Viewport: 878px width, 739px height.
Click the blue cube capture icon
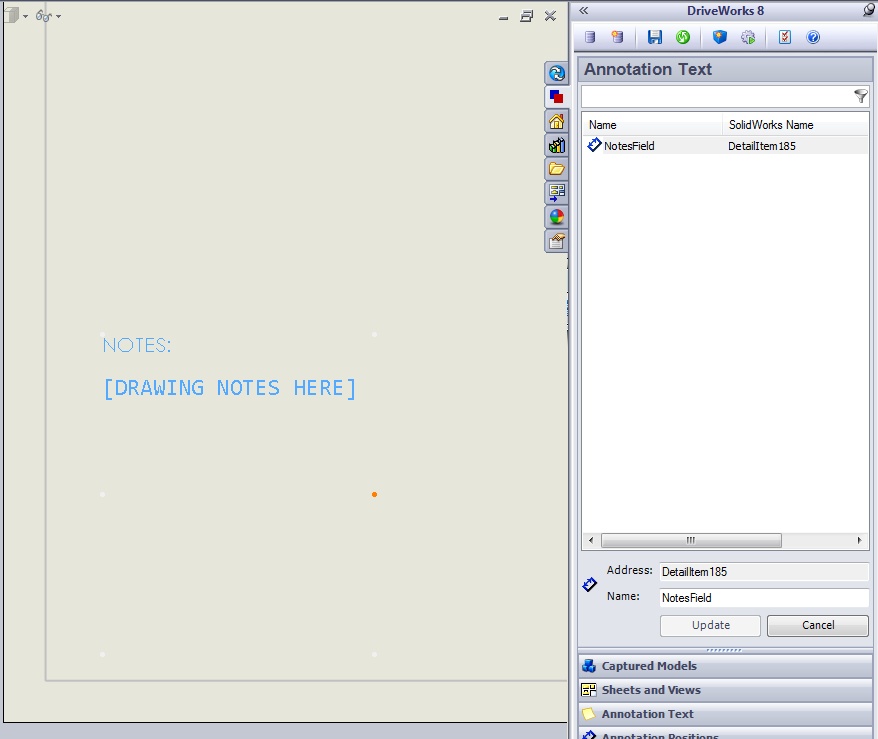tap(720, 38)
